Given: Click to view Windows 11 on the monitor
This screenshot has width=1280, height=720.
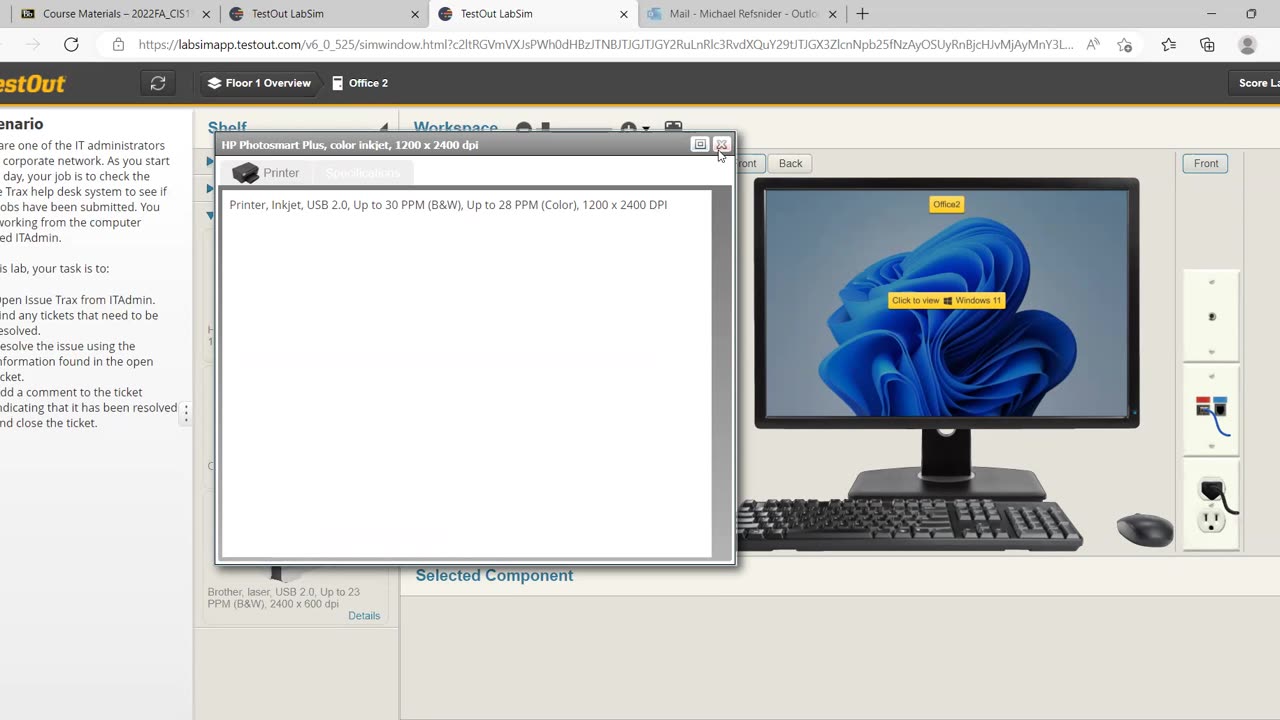Looking at the screenshot, I should pyautogui.click(x=946, y=300).
